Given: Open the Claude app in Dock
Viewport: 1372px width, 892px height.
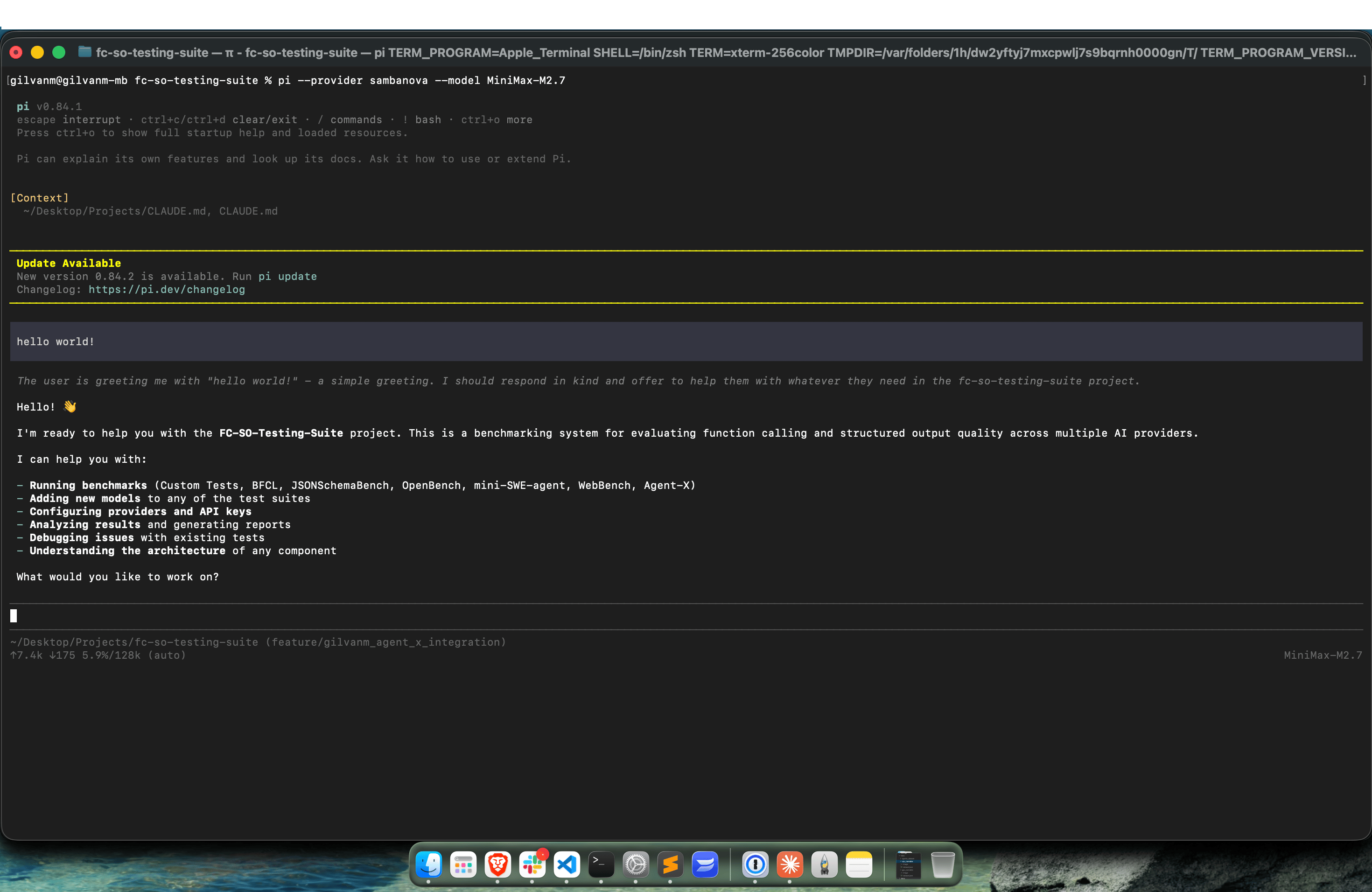Looking at the screenshot, I should pyautogui.click(x=790, y=864).
